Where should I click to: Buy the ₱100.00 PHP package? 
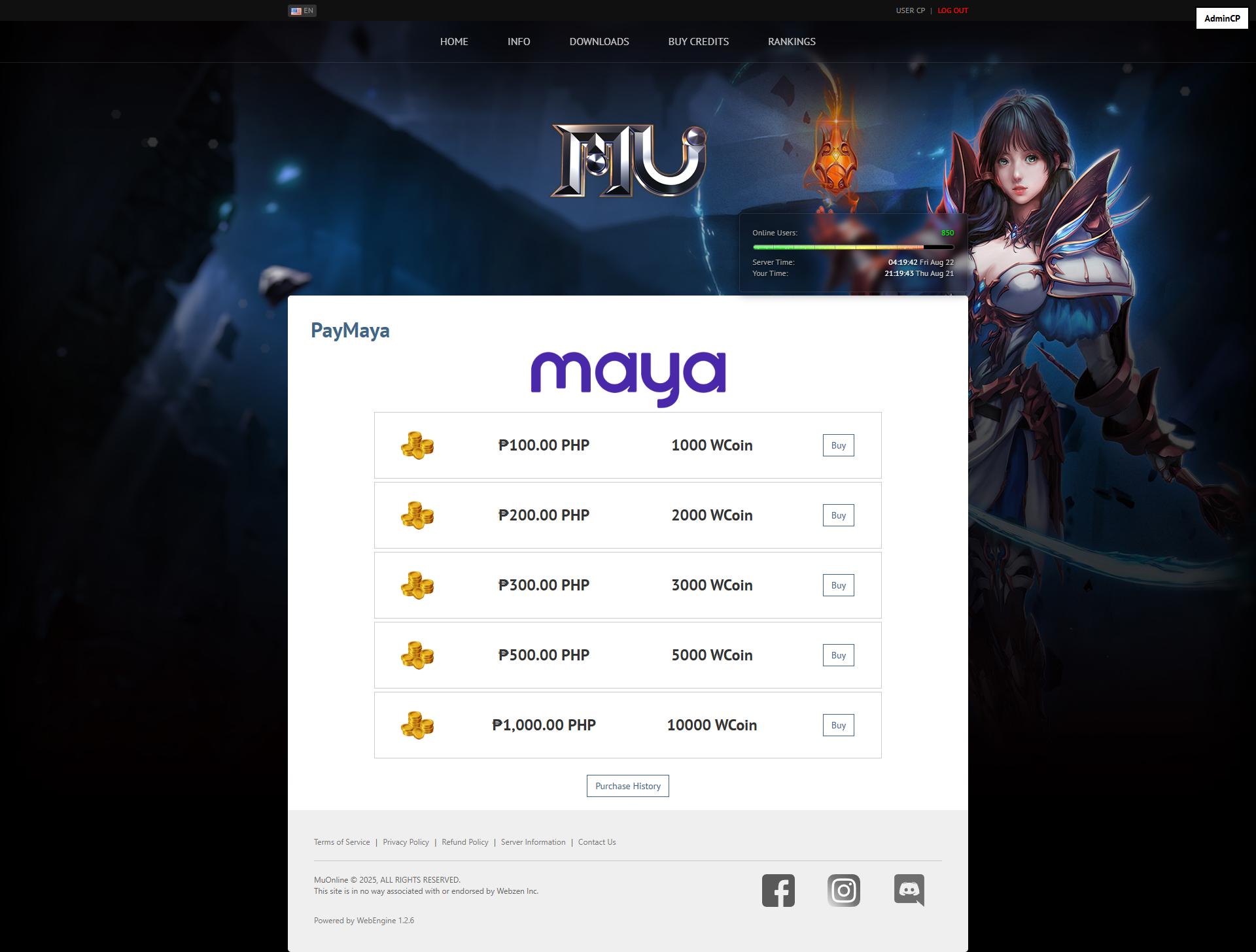[839, 445]
